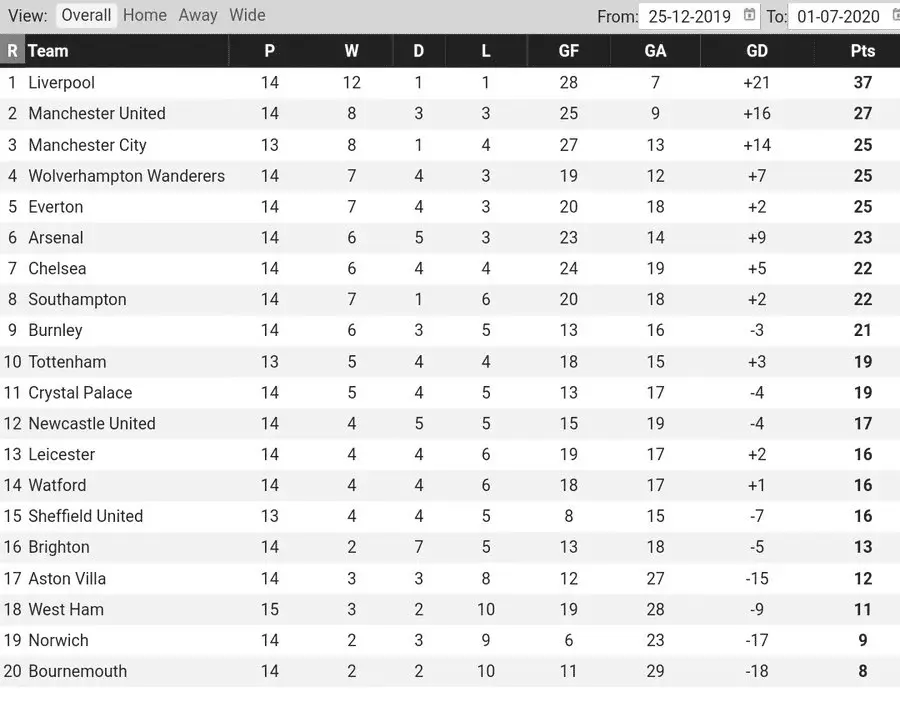Sort table by the GD column header

click(757, 51)
